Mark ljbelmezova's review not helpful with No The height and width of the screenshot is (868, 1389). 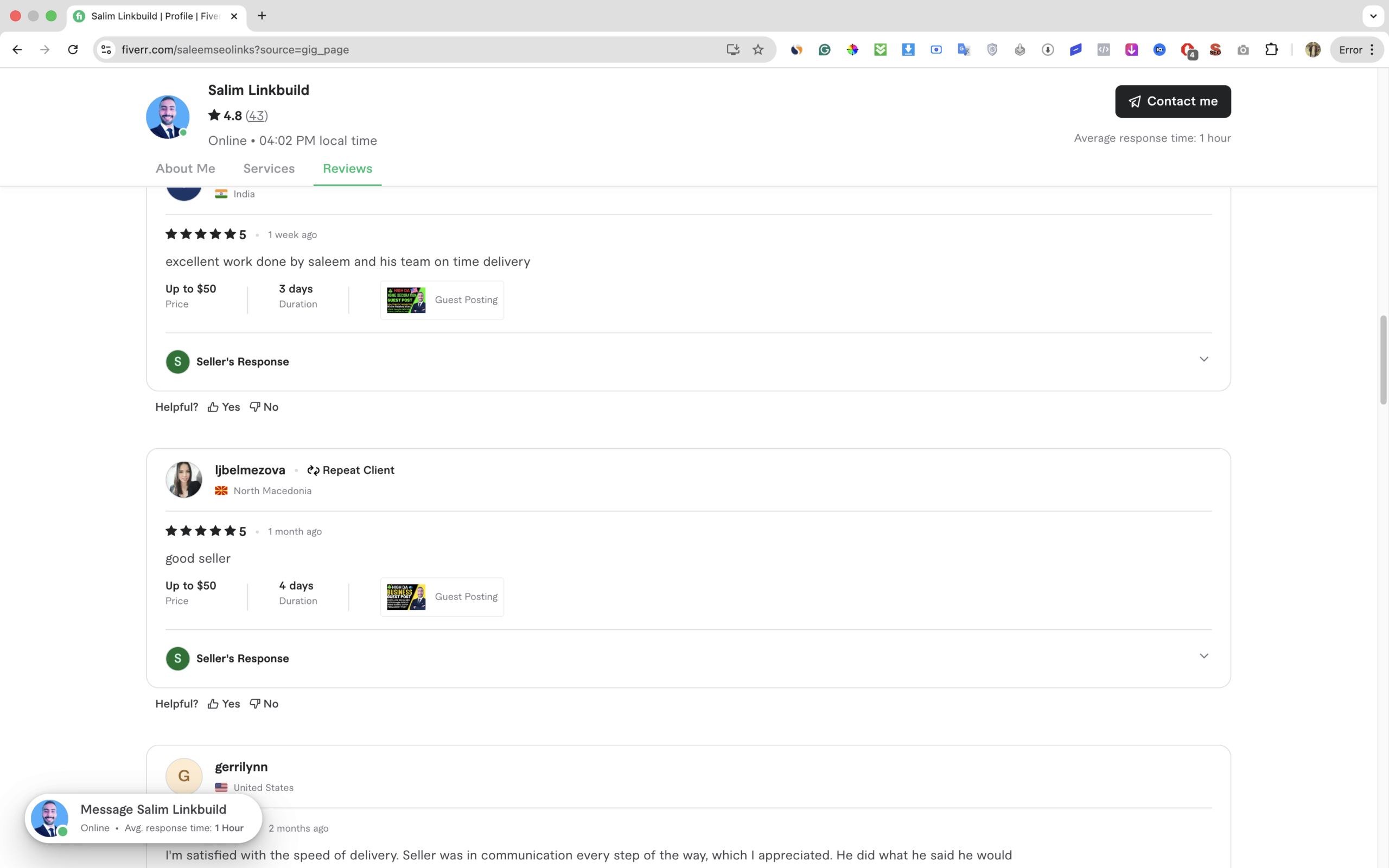(264, 704)
